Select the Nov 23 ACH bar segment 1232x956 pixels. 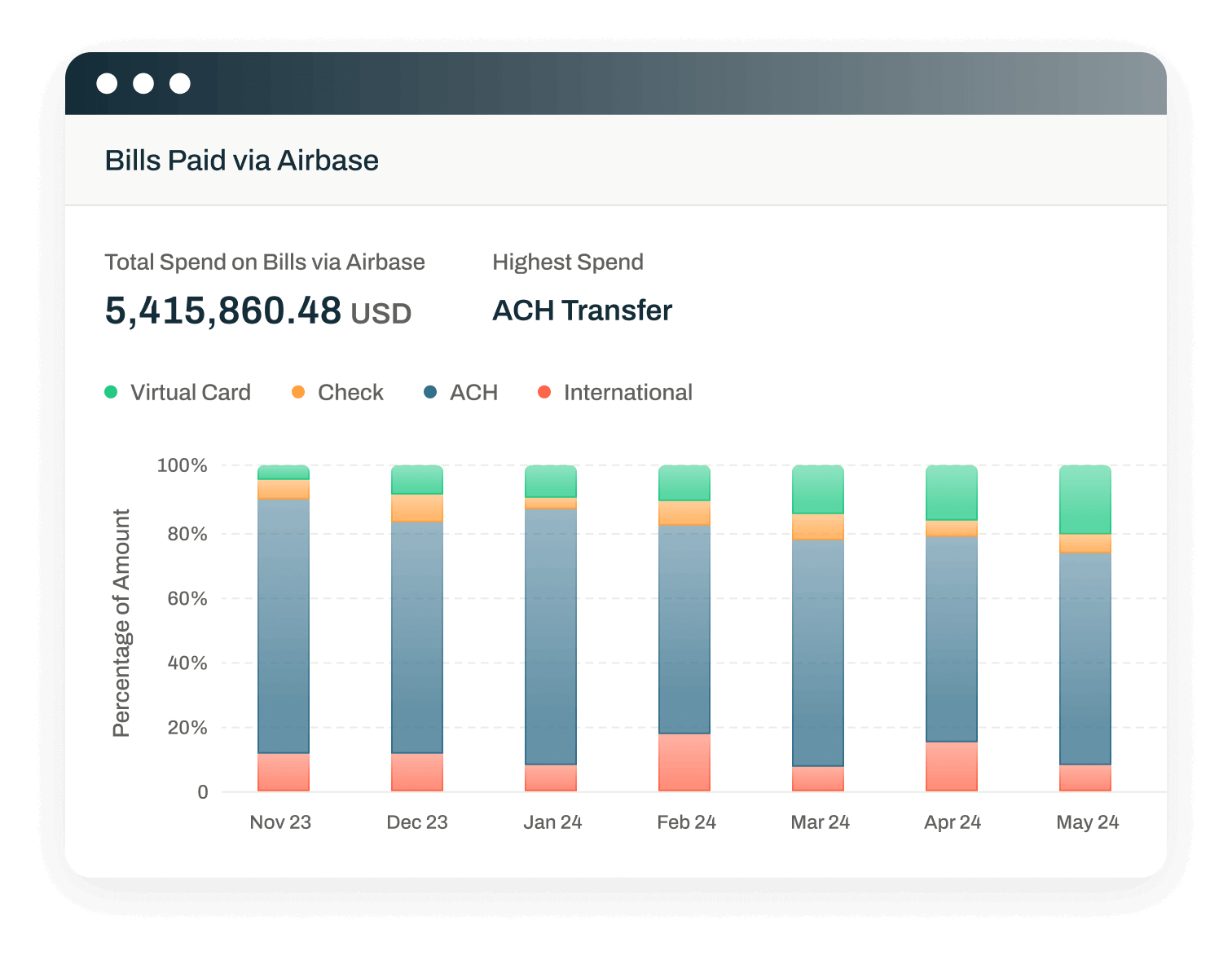[284, 626]
